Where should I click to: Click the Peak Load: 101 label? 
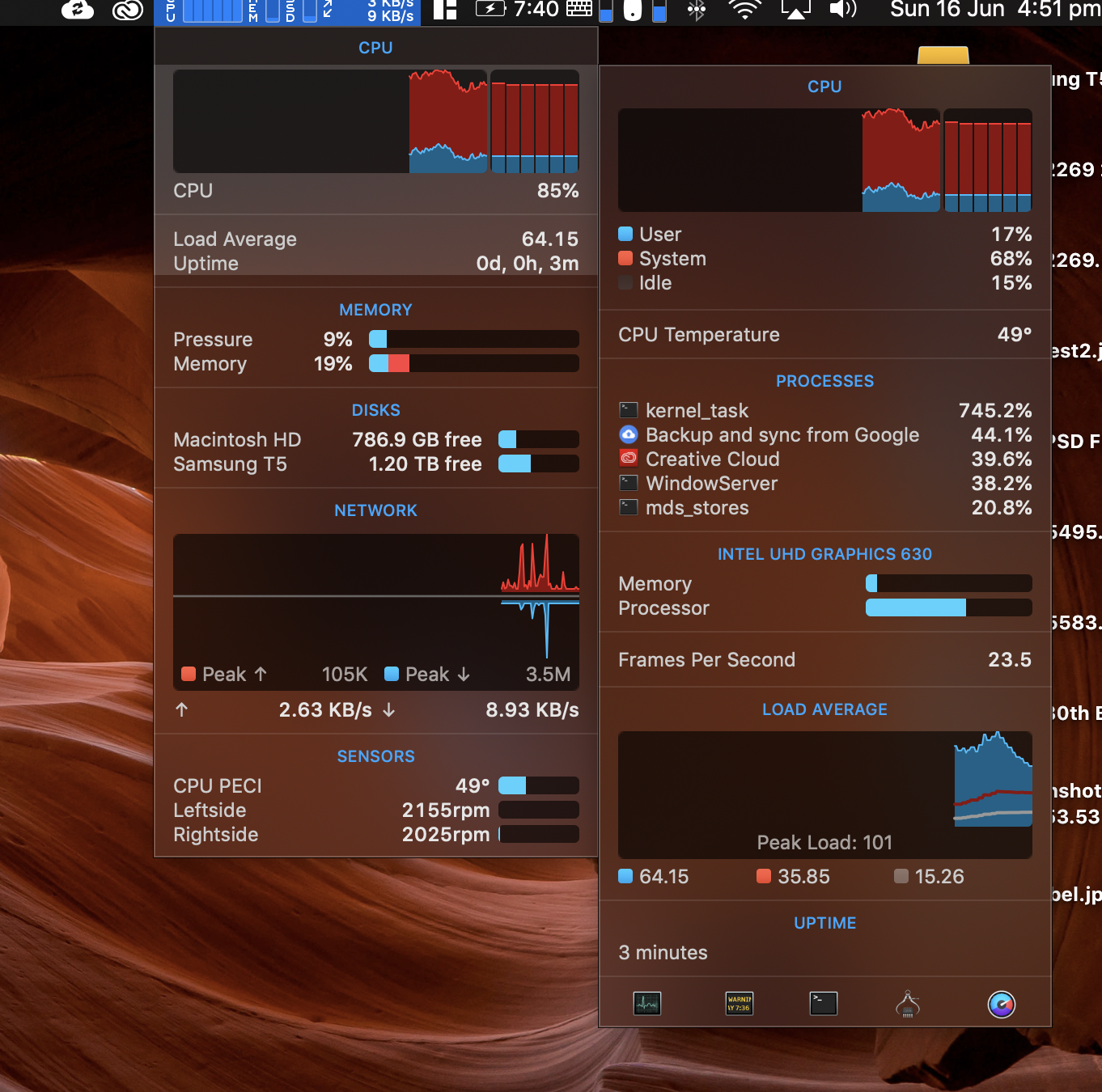(824, 843)
